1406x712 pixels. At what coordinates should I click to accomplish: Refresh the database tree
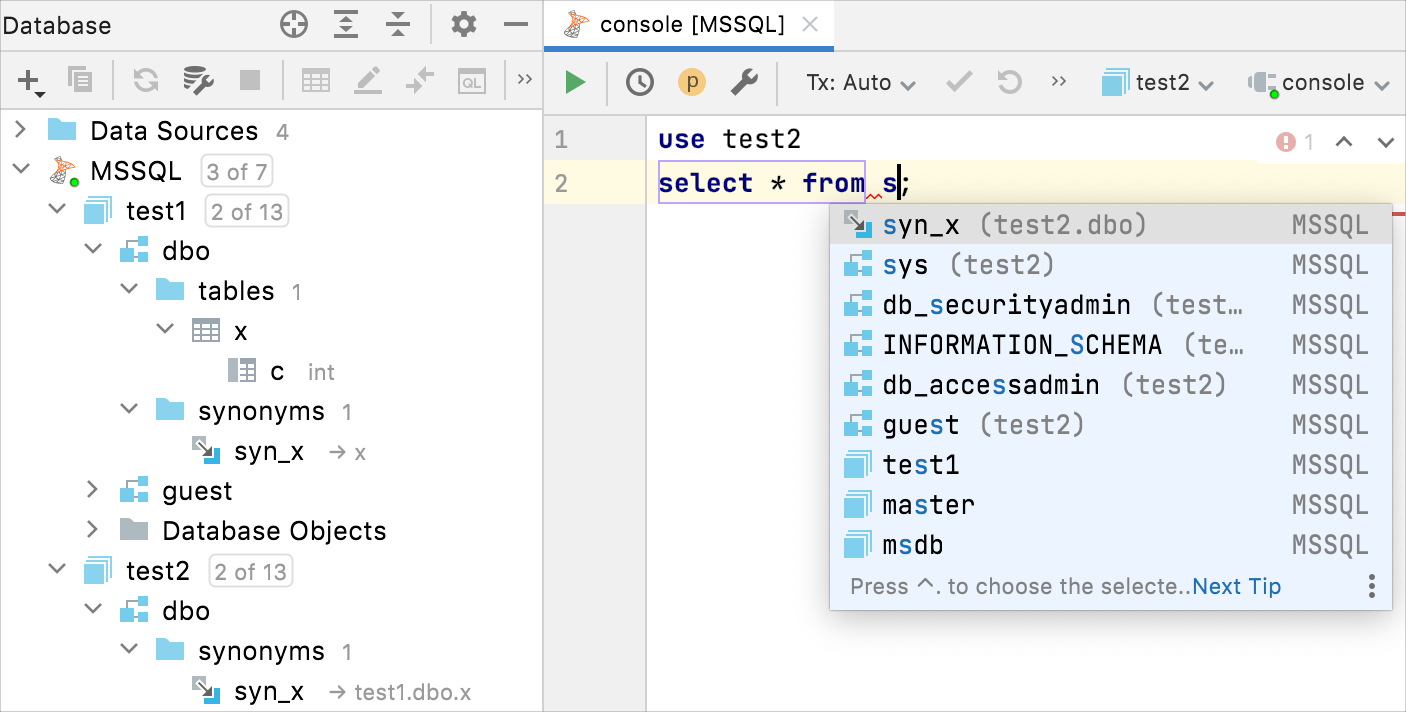click(x=146, y=81)
